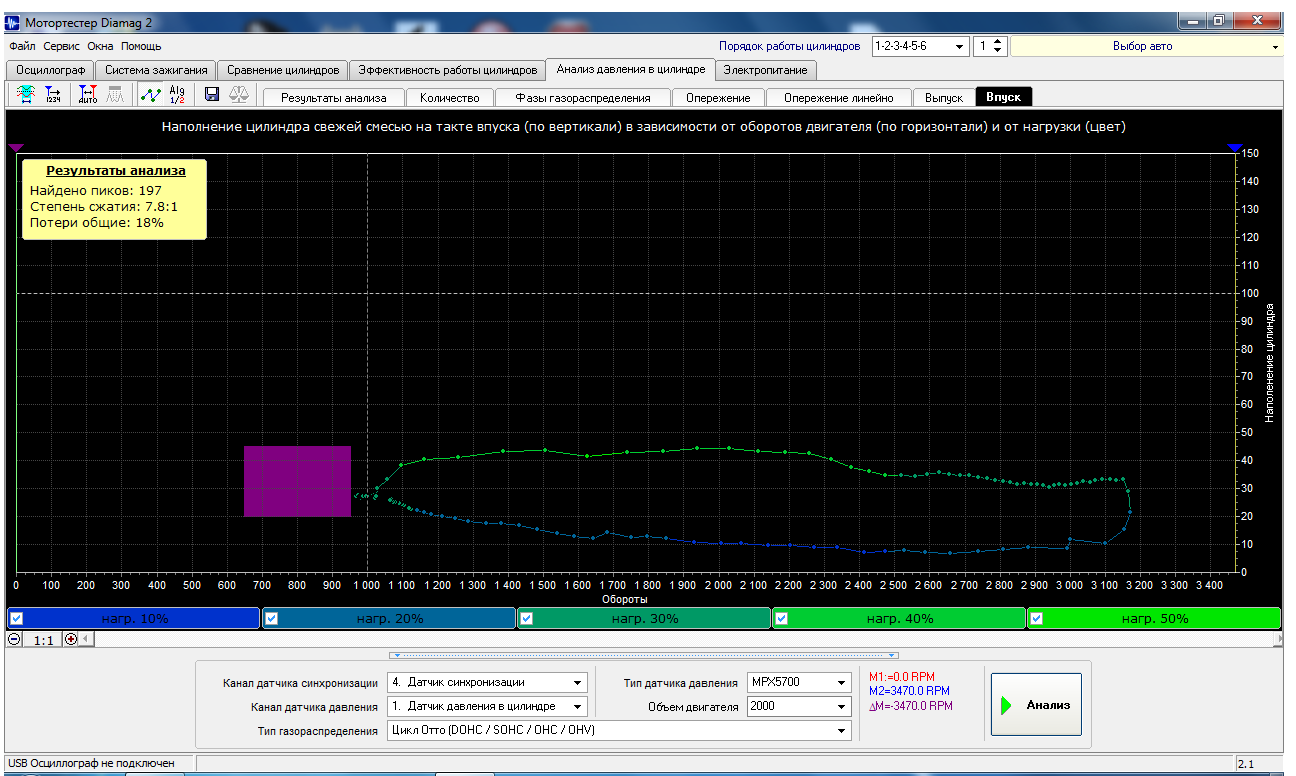Uncheck the нагр. 10% checkbox
Viewport: 1296px width, 776px height.
pos(18,618)
